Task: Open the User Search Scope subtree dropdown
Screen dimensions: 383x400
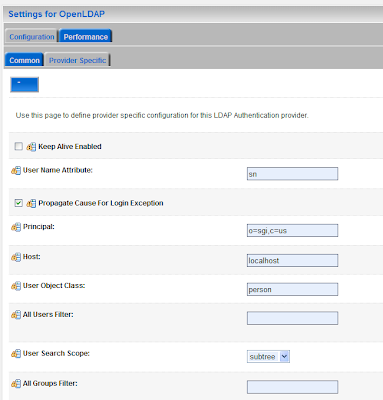Action: tap(268, 356)
